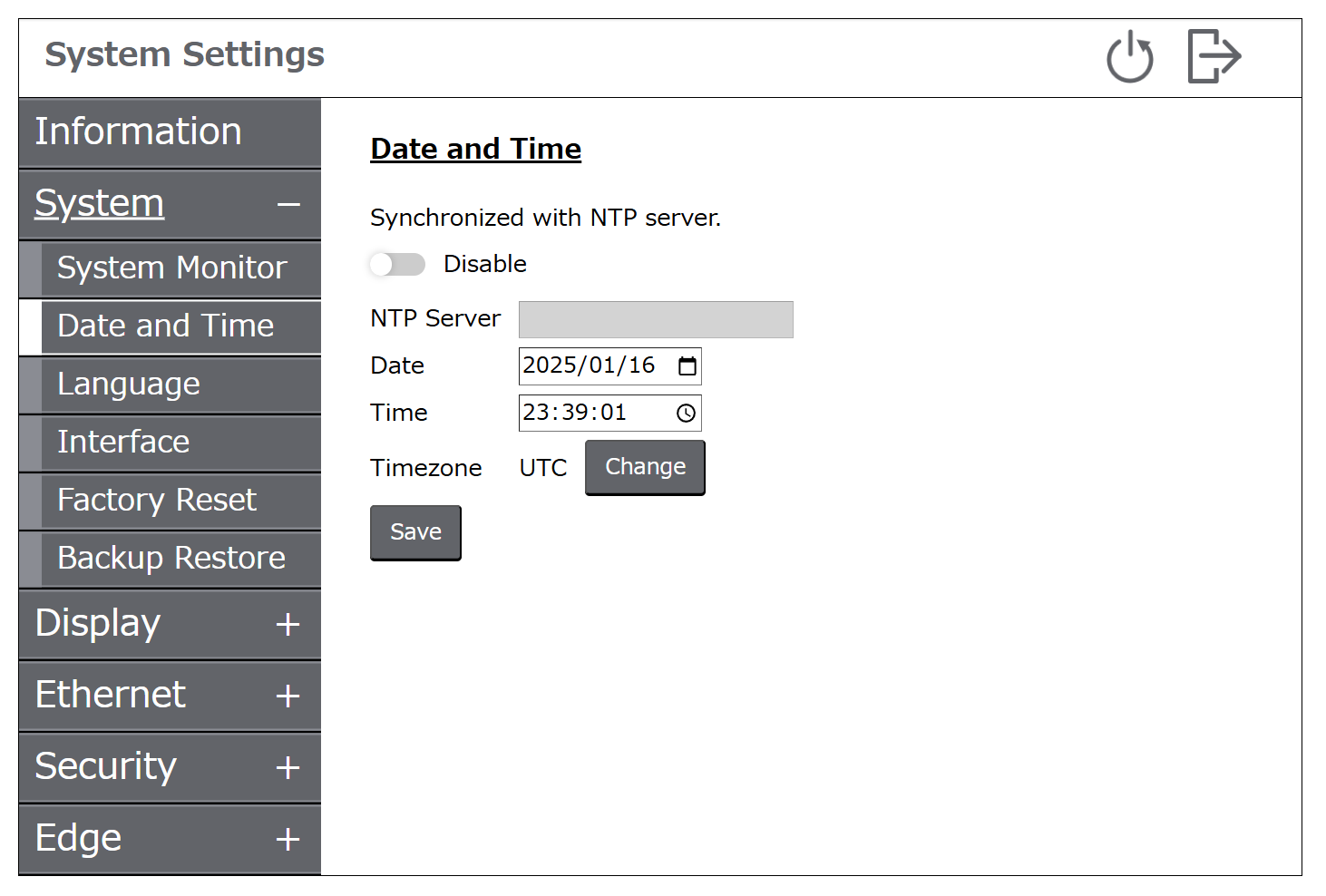Open the date calendar picker icon

click(687, 366)
